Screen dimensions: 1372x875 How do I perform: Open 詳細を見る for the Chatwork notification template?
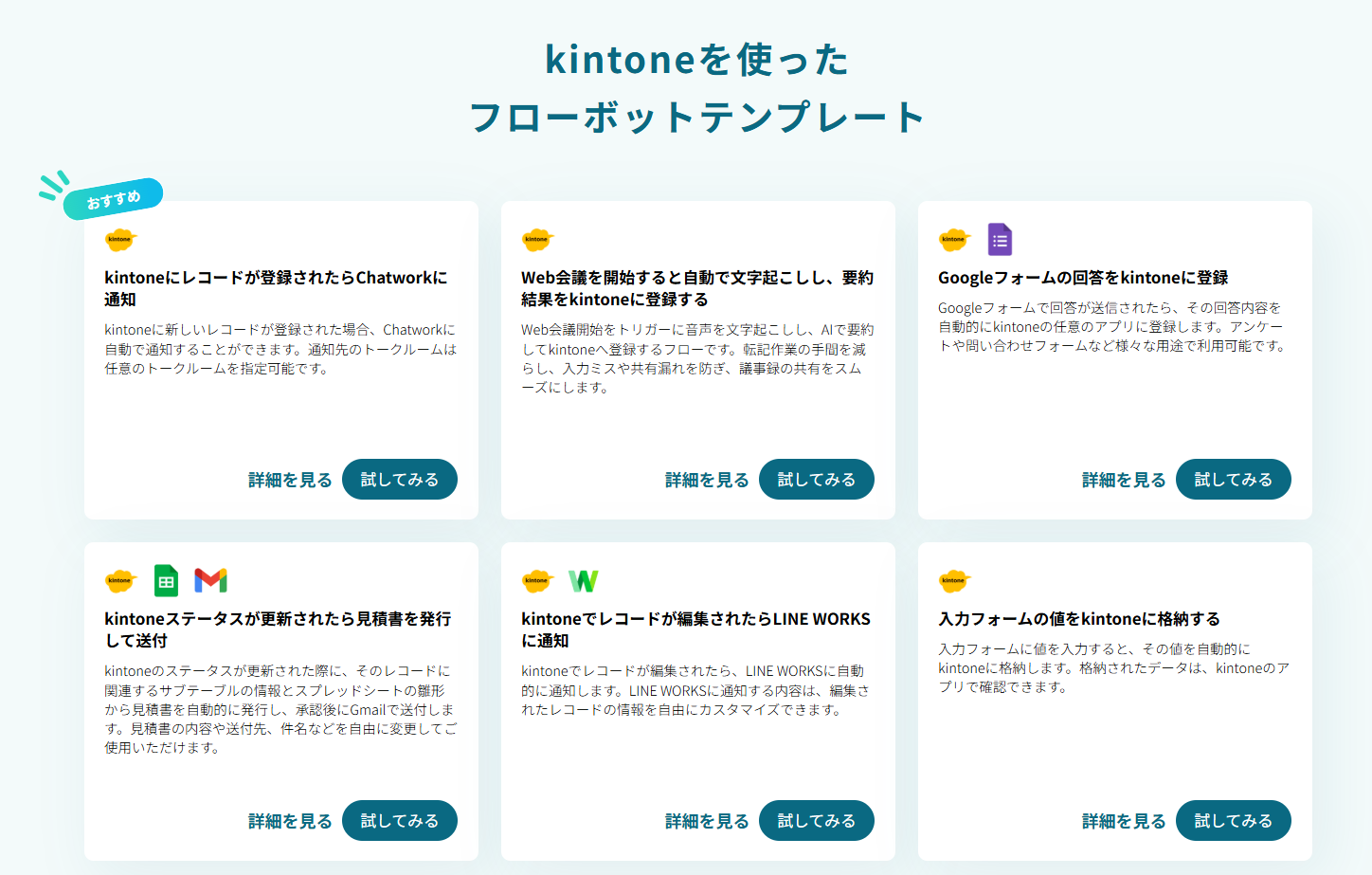click(288, 479)
